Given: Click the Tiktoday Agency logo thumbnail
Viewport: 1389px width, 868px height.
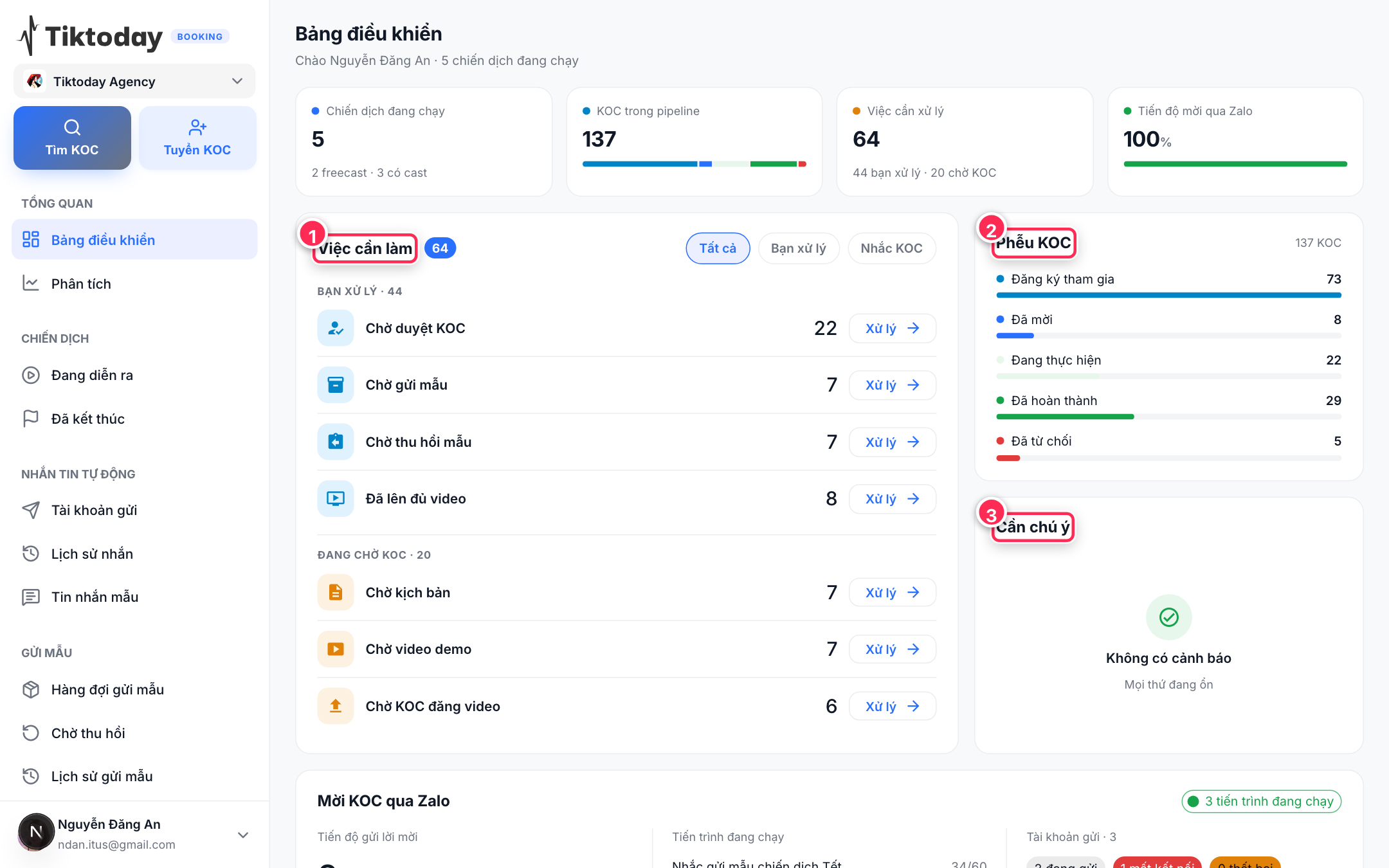Looking at the screenshot, I should (35, 81).
